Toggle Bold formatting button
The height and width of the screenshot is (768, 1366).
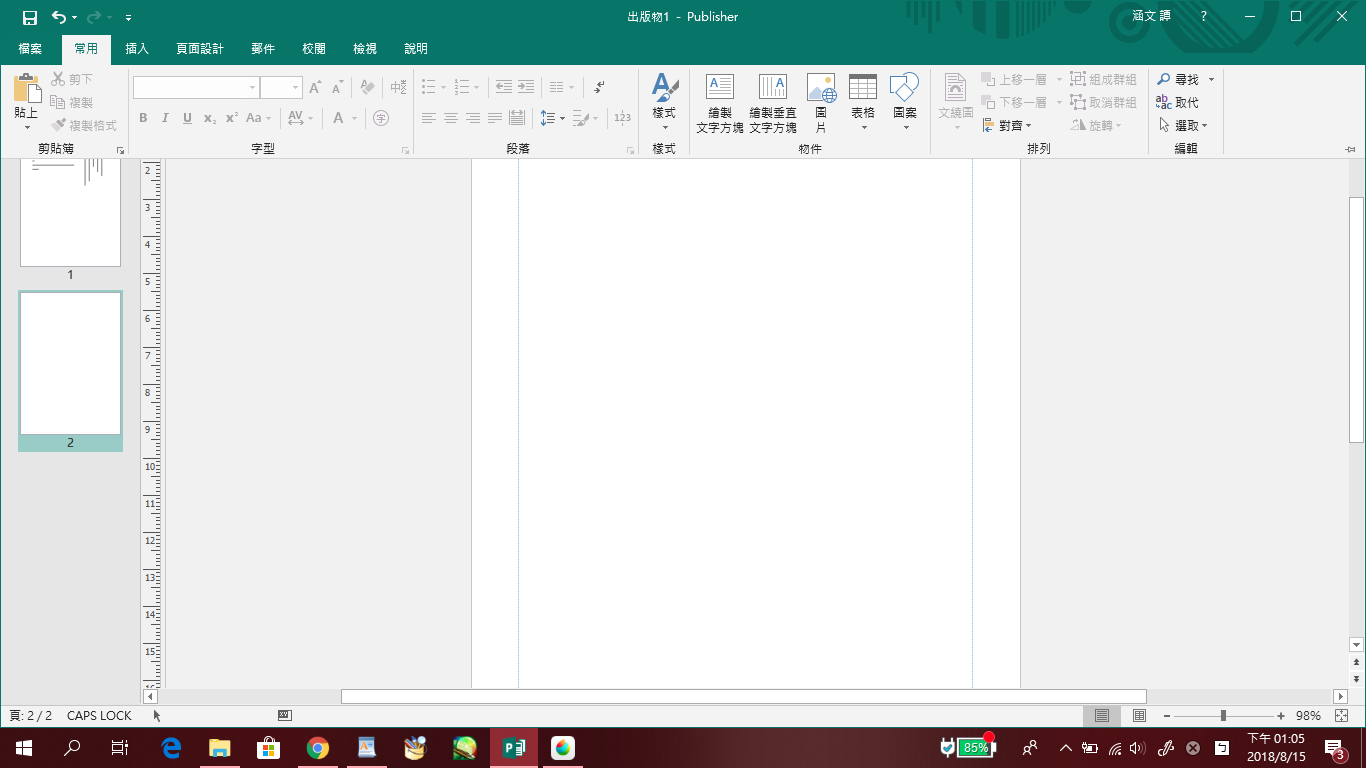click(x=143, y=118)
